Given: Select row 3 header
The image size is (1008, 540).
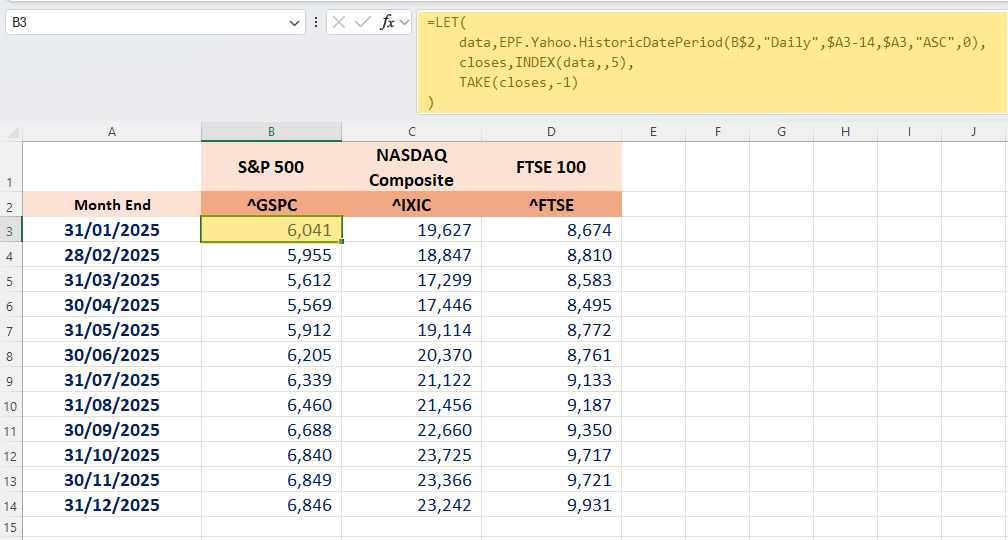Looking at the screenshot, I should (x=11, y=230).
